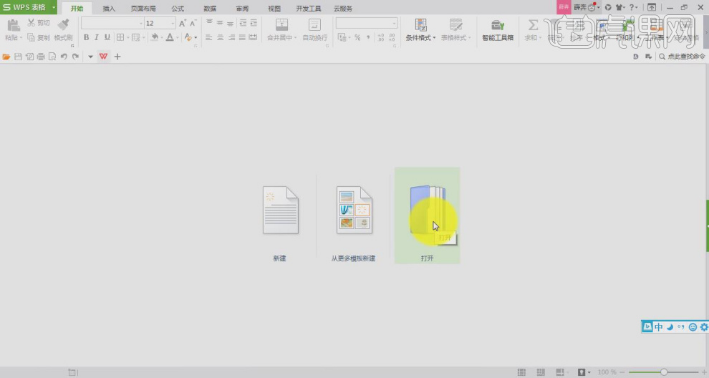Switch to the Data tab
This screenshot has height=378, width=709.
click(x=210, y=8)
